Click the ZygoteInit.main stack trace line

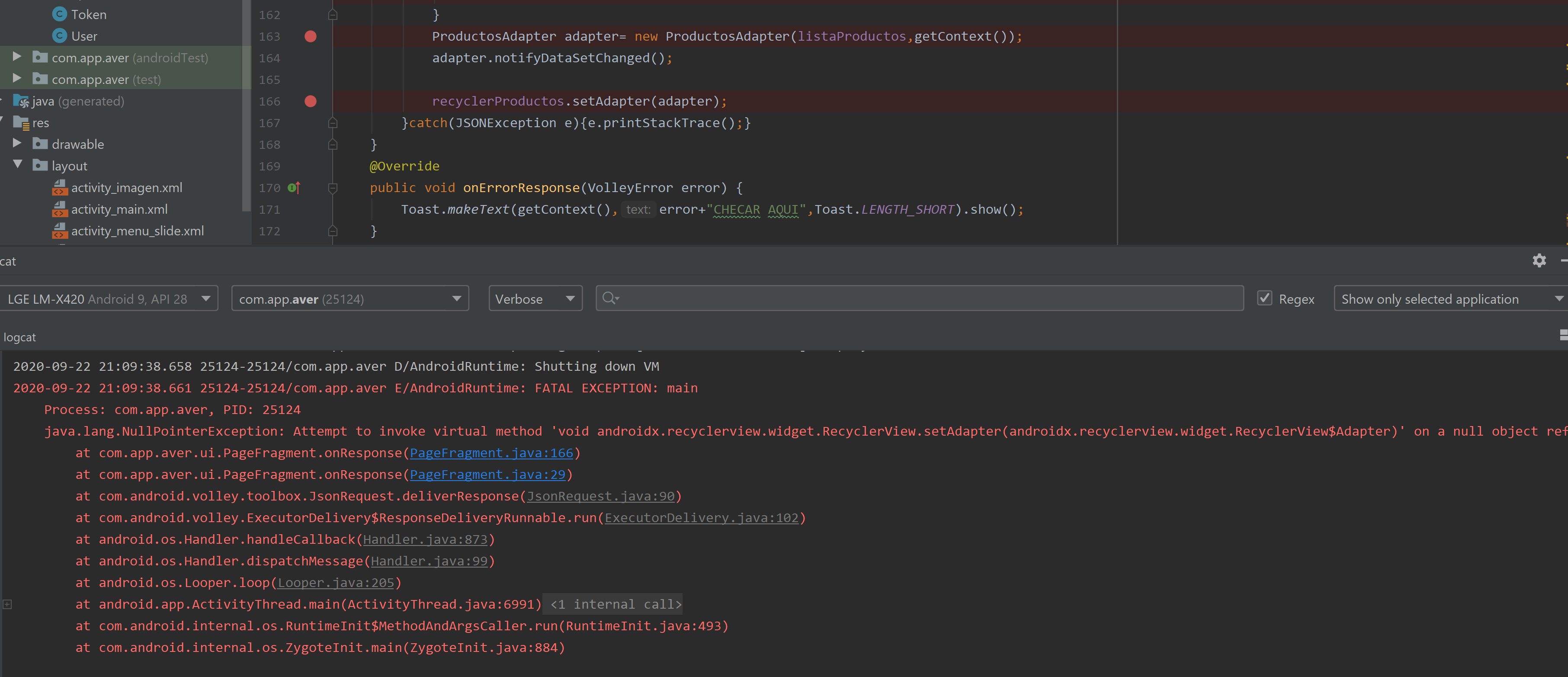[320, 647]
